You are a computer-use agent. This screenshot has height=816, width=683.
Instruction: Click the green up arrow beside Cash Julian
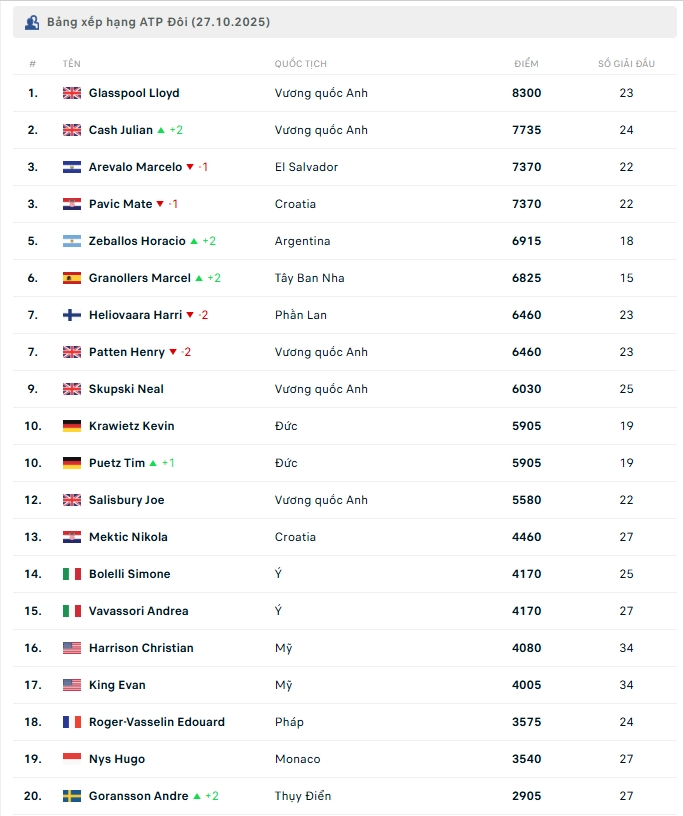(x=162, y=130)
